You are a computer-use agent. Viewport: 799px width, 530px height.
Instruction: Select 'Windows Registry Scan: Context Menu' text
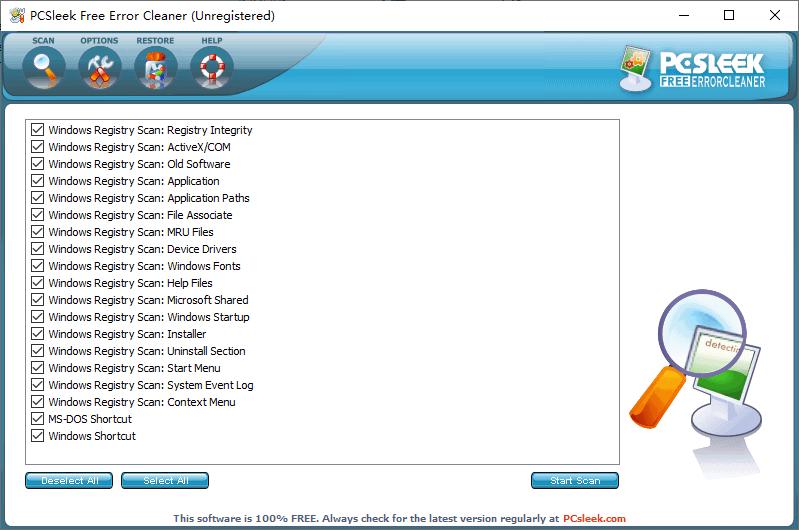142,402
